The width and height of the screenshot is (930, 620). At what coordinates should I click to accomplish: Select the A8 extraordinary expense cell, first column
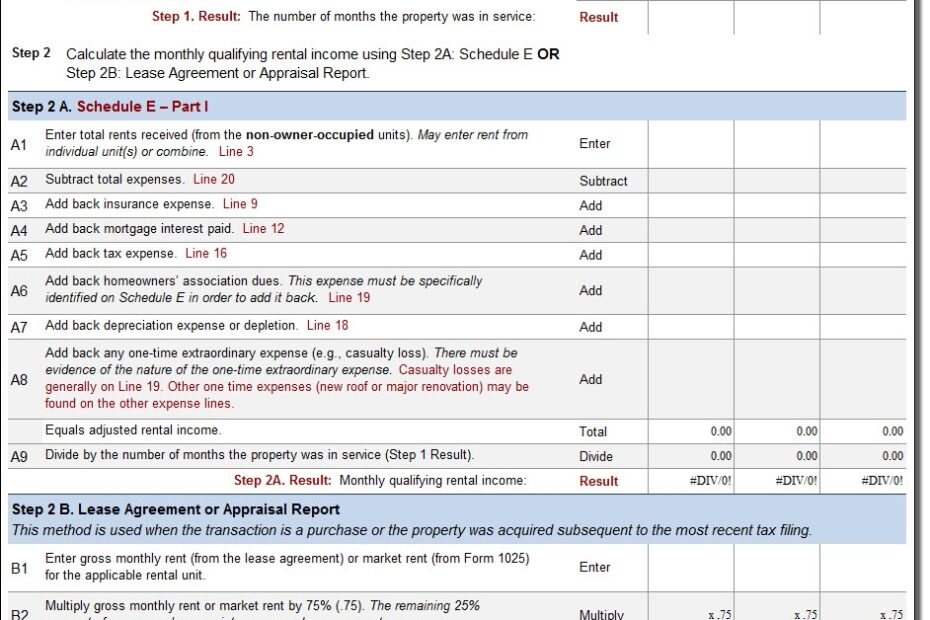pos(691,379)
